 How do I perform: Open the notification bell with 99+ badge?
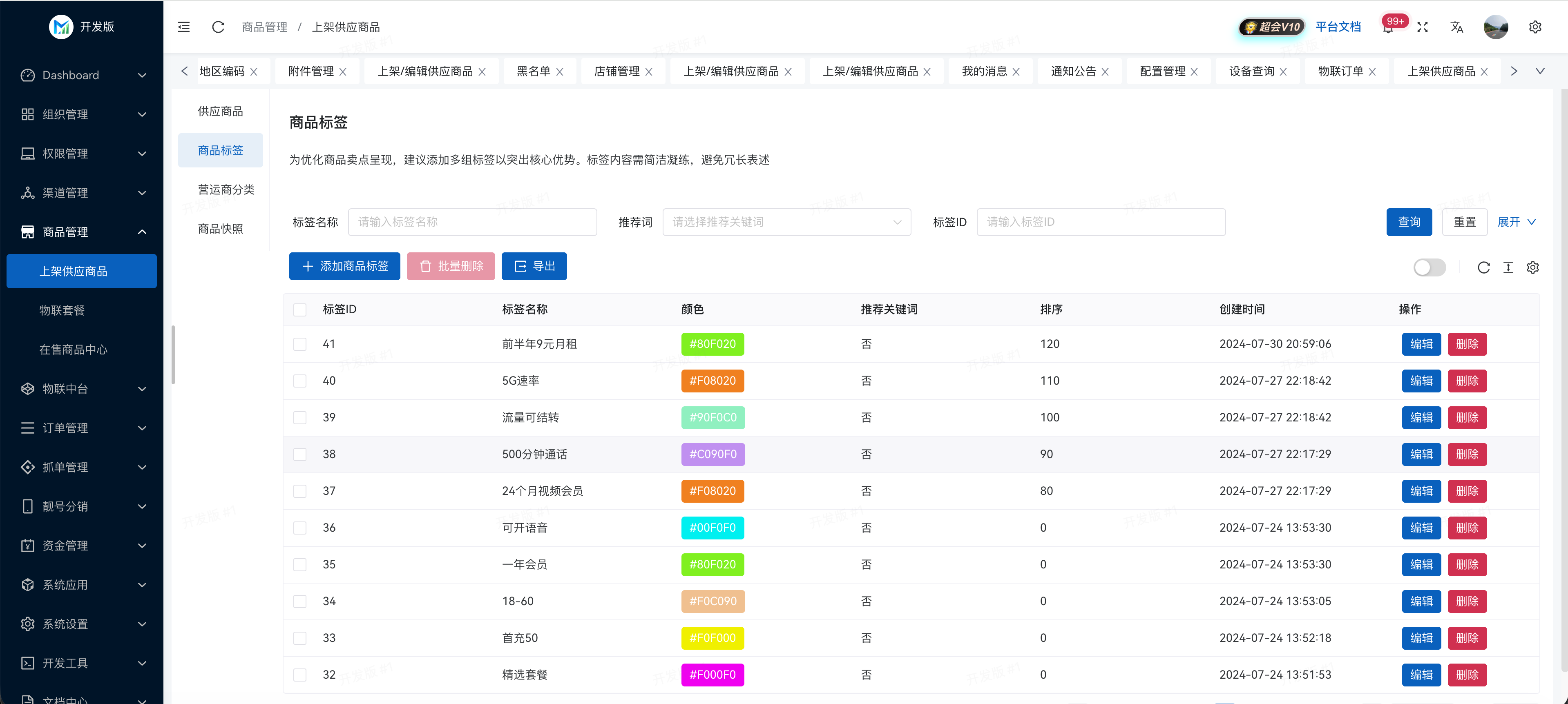click(x=1388, y=27)
